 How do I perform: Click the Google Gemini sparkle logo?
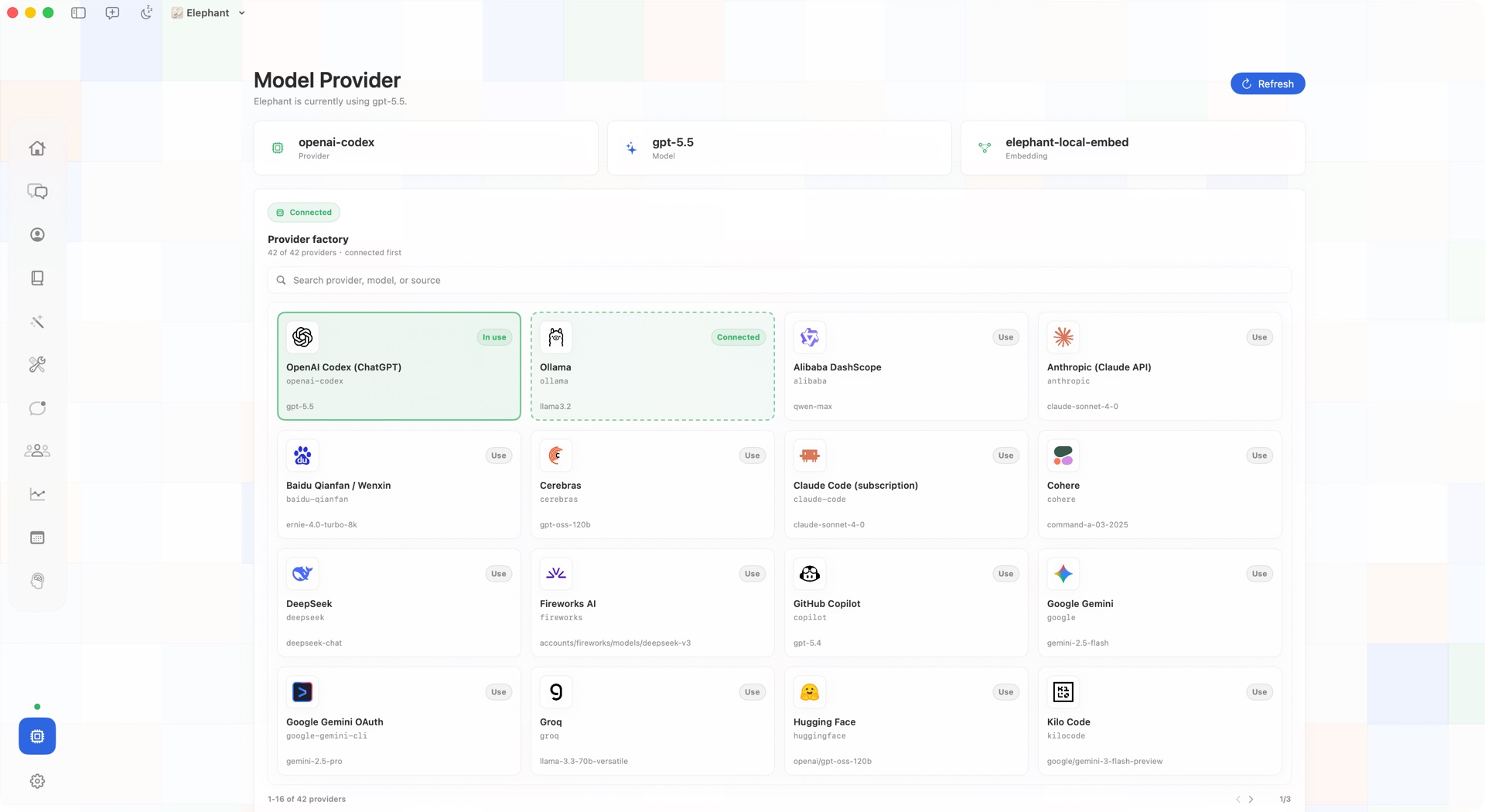click(1063, 574)
